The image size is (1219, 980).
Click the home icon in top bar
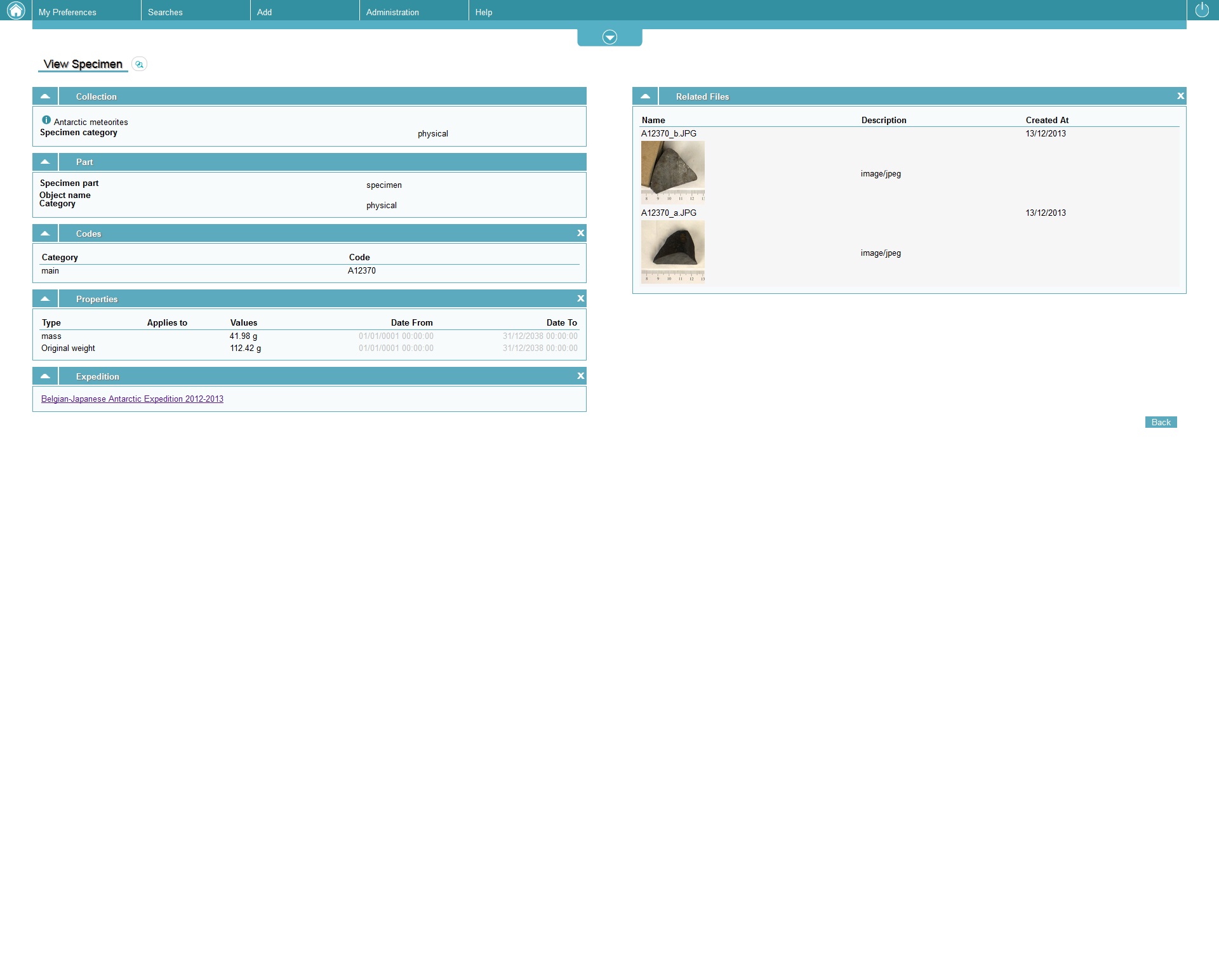point(15,10)
